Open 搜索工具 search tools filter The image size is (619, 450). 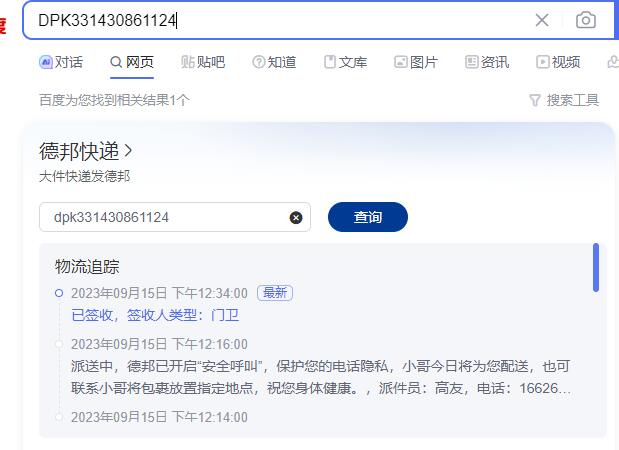(x=564, y=100)
